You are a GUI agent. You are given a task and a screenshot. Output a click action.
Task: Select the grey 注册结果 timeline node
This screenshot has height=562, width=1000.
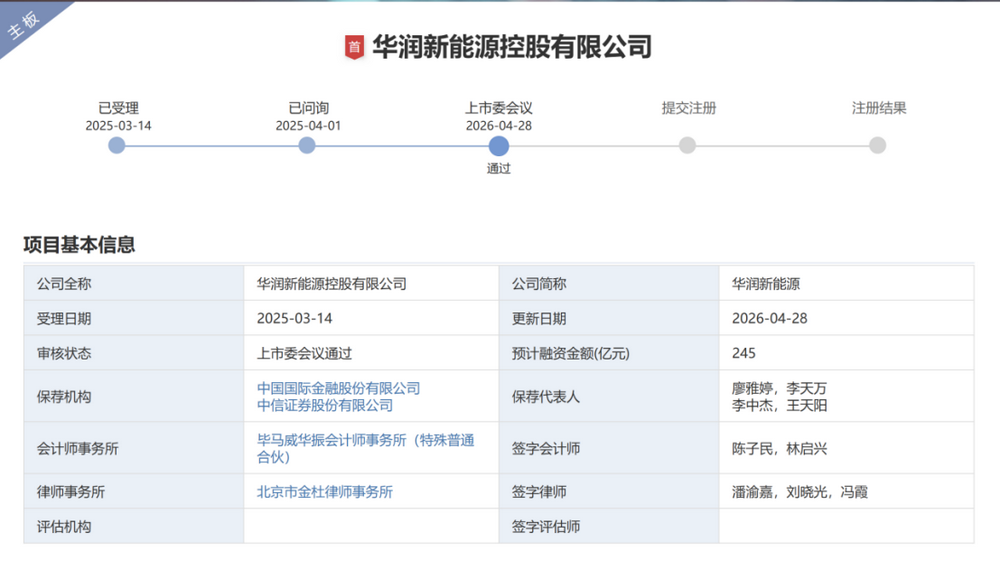[x=877, y=145]
